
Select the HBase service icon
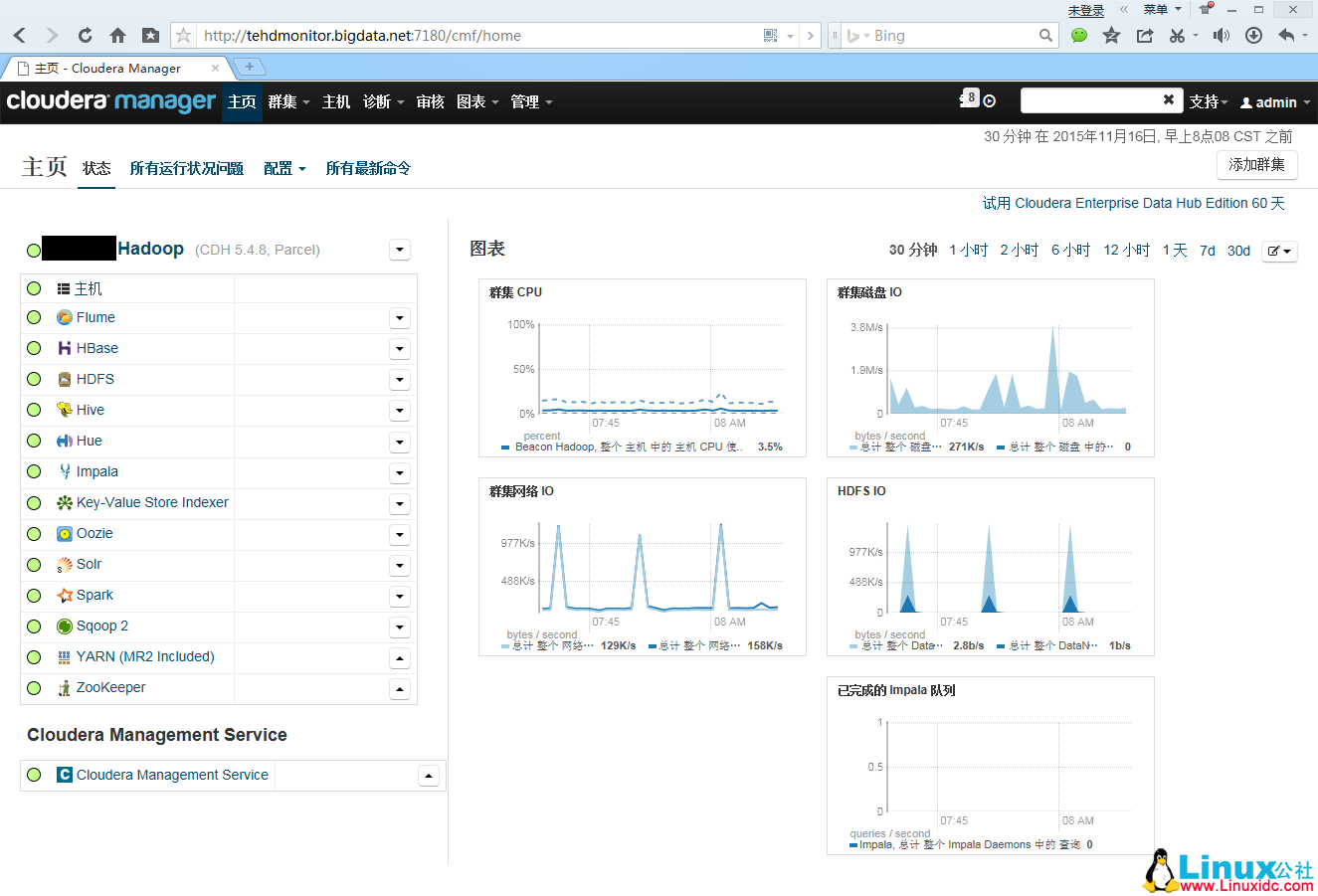click(62, 348)
